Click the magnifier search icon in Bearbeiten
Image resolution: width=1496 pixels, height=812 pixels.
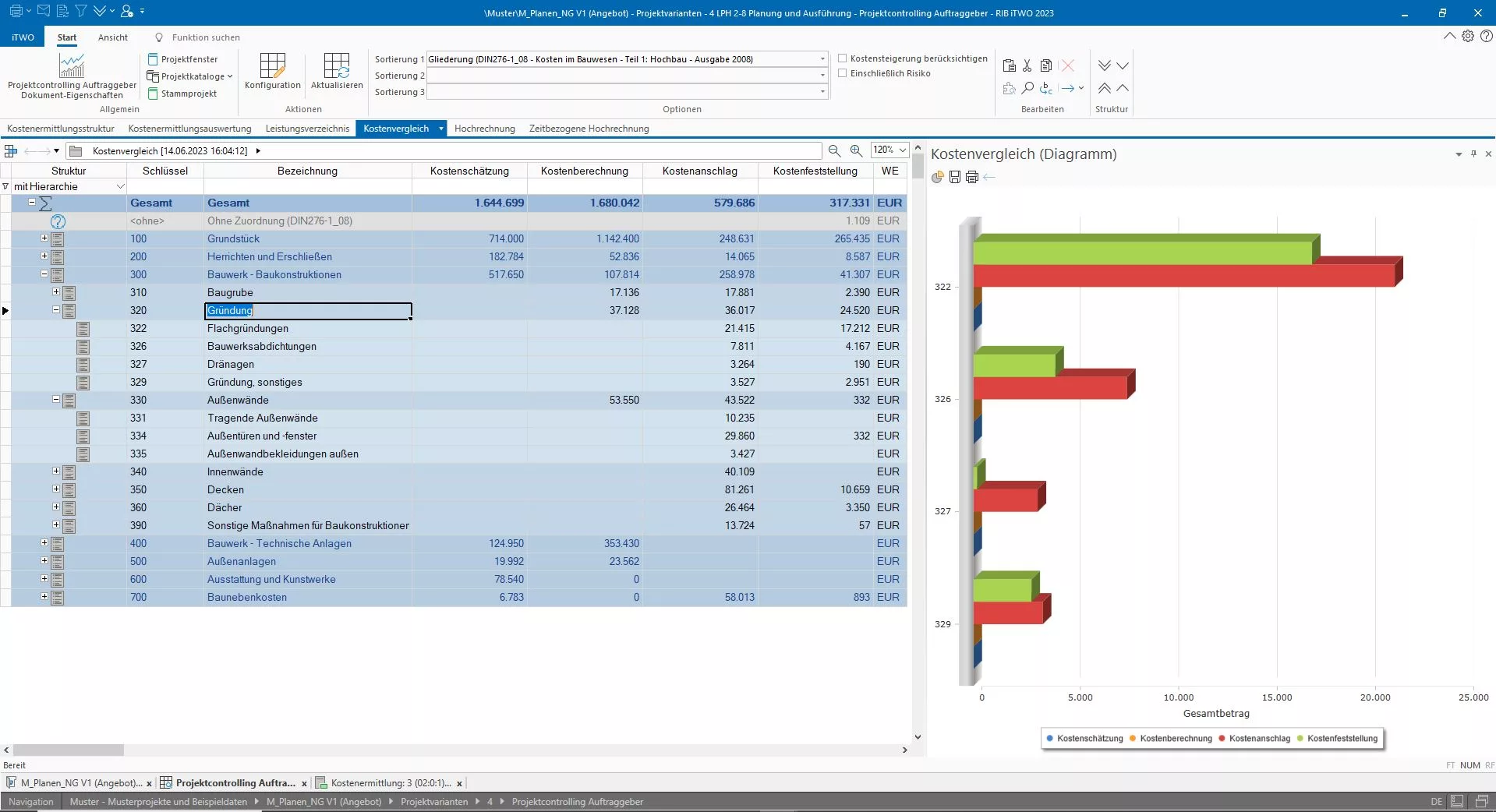(x=1027, y=88)
